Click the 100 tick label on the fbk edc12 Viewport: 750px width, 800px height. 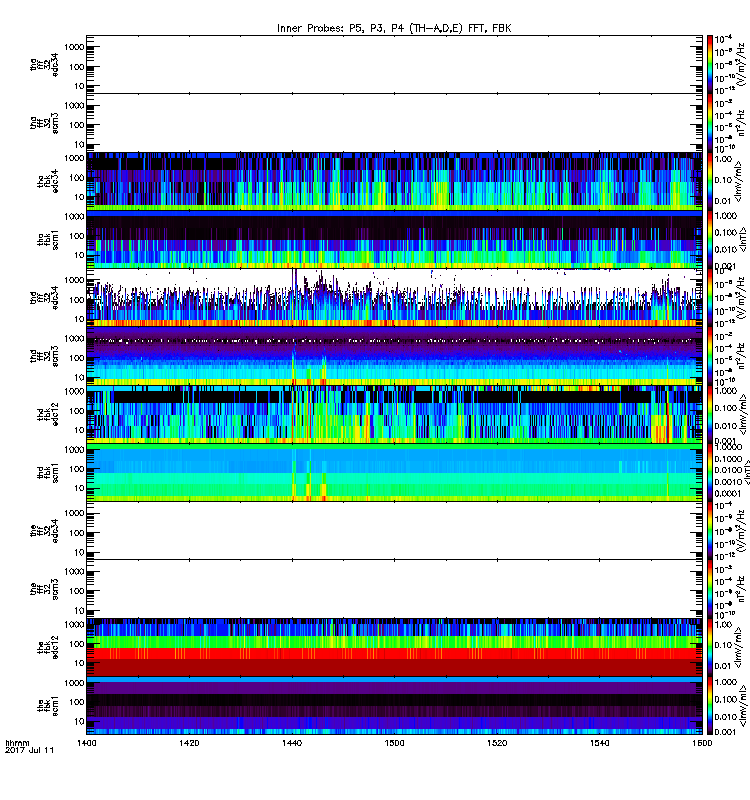tap(77, 644)
